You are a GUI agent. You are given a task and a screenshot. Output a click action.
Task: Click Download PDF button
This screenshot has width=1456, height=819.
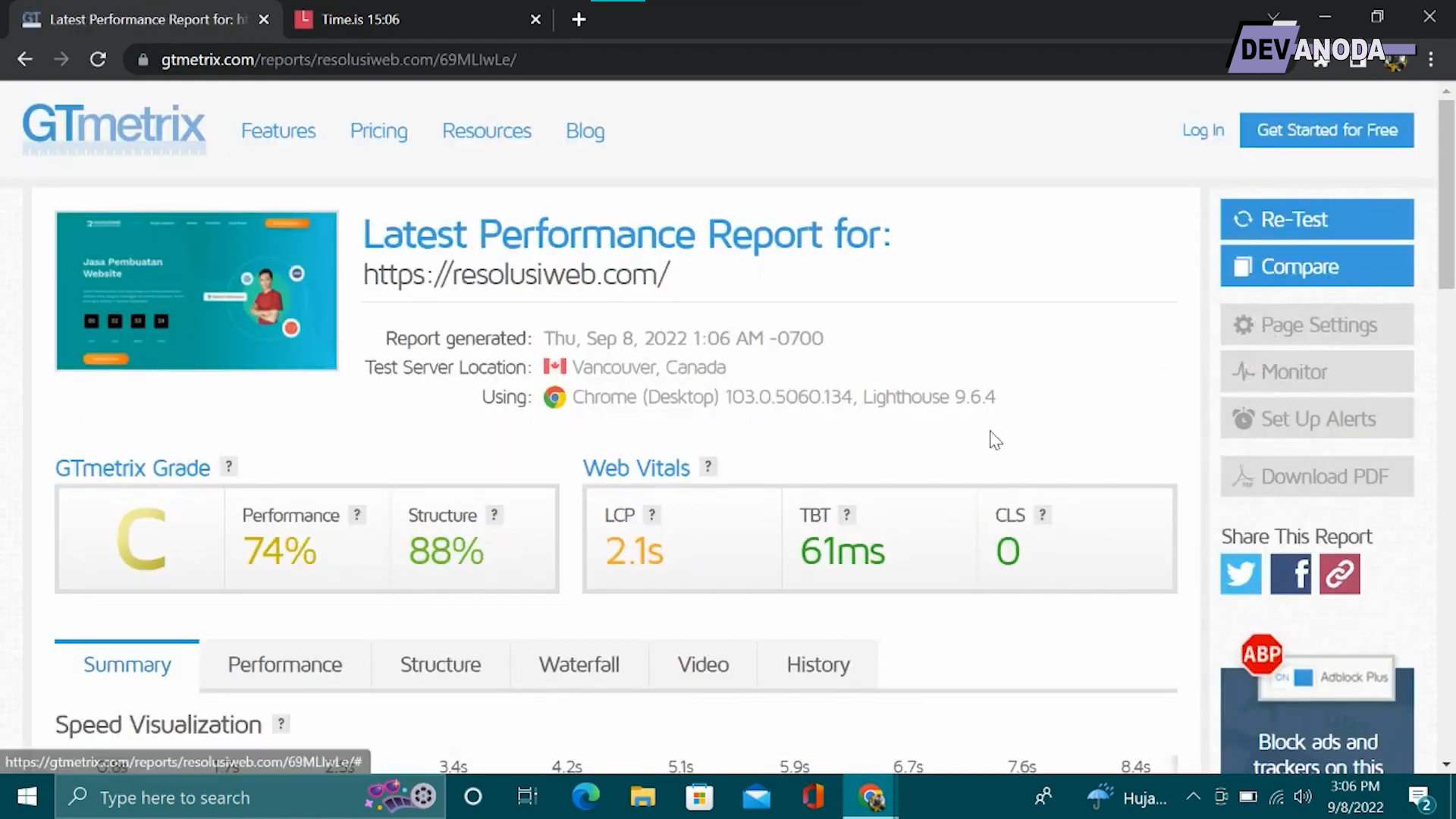coord(1317,476)
